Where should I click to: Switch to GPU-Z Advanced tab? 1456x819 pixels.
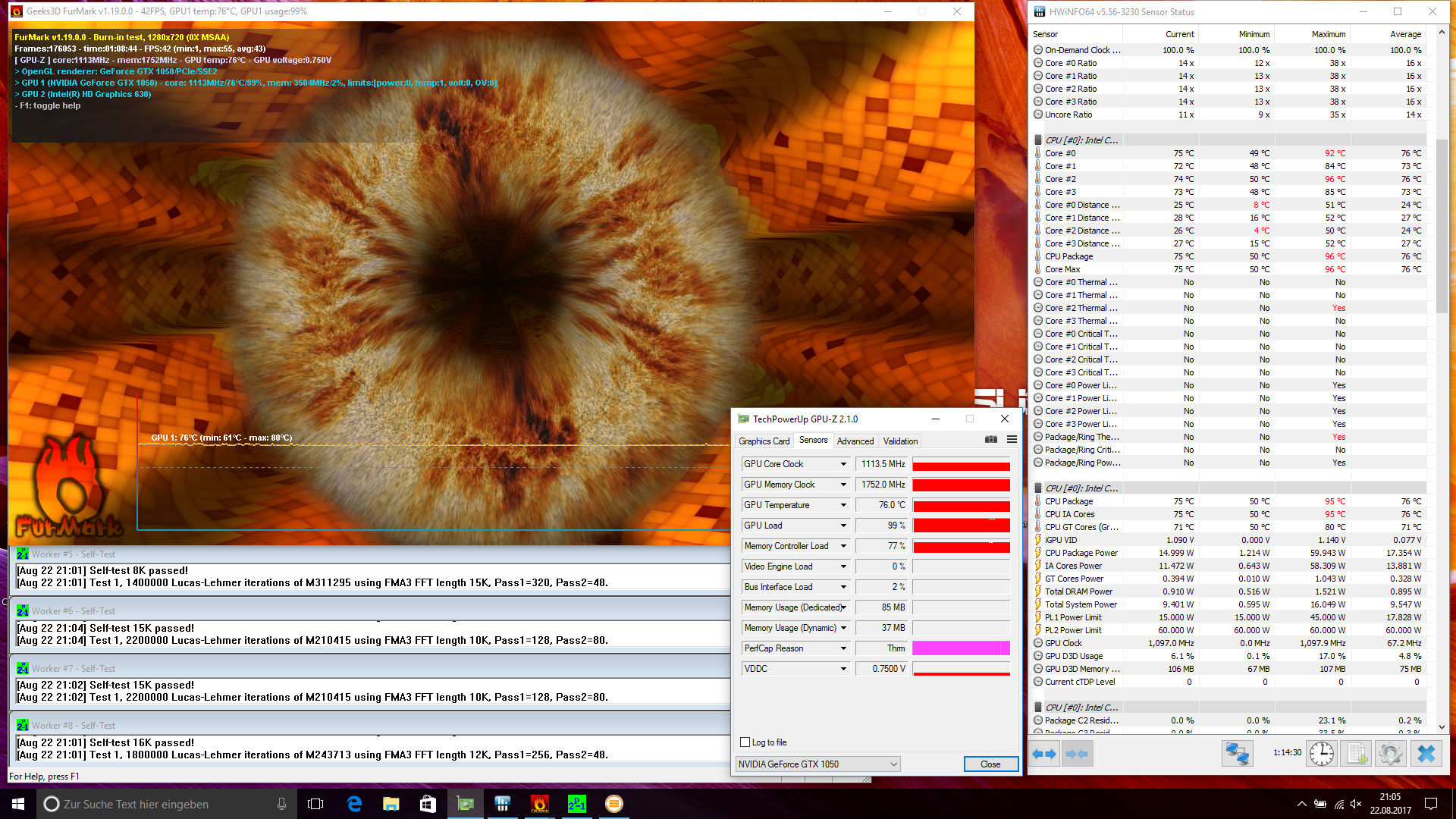coord(855,441)
